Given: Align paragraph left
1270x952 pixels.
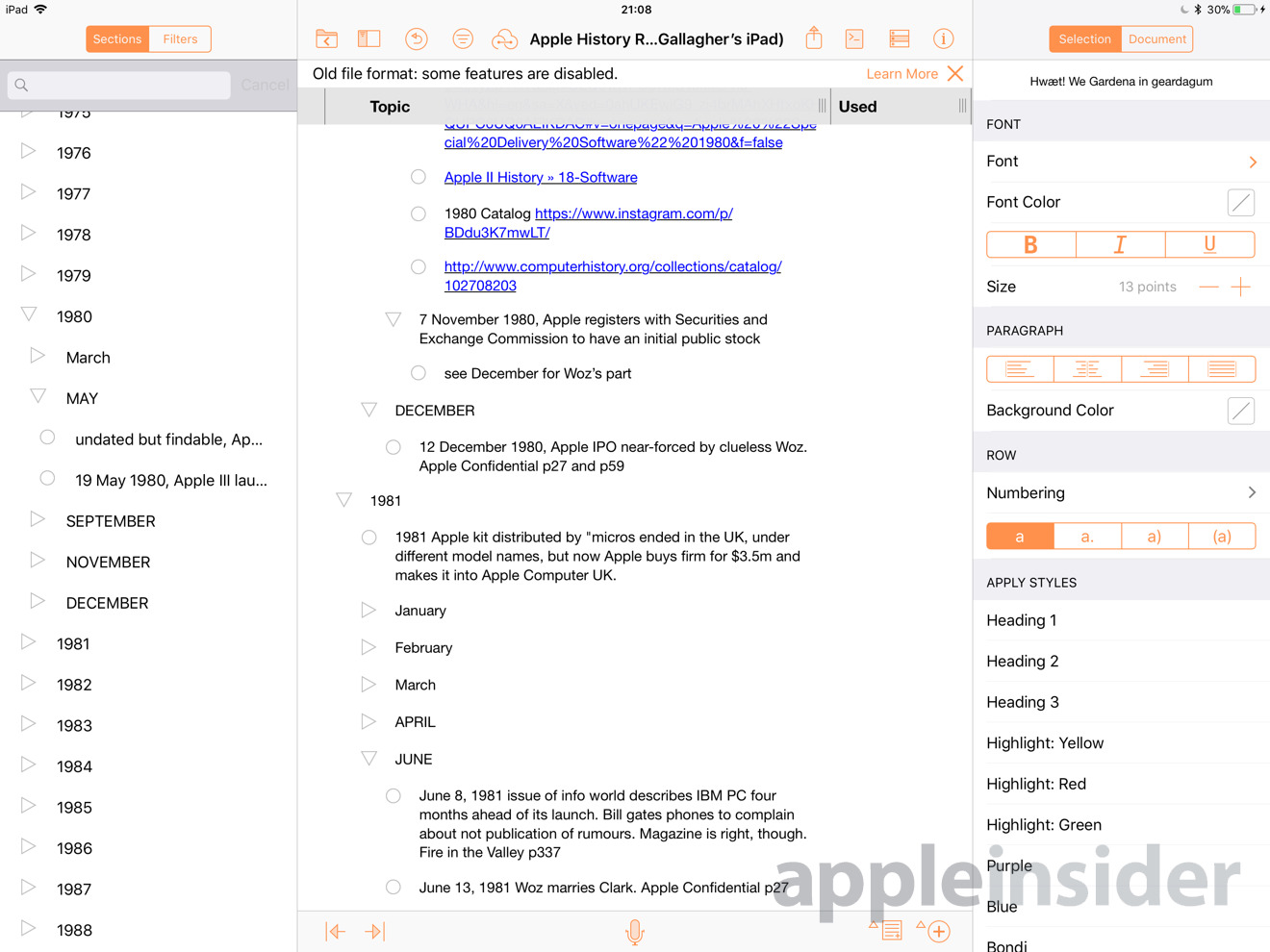Looking at the screenshot, I should coord(1020,369).
